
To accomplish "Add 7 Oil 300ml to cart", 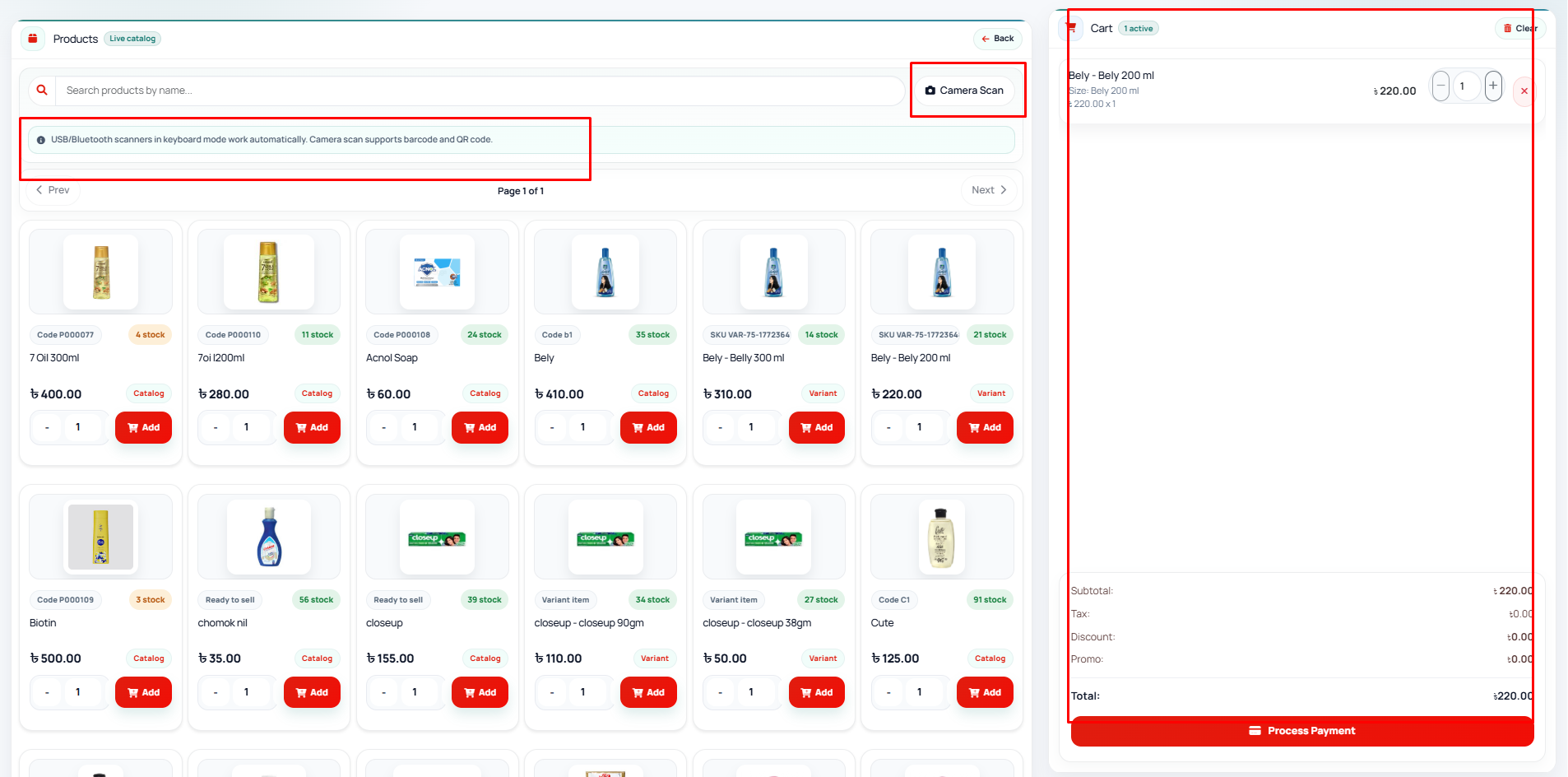I will (144, 428).
